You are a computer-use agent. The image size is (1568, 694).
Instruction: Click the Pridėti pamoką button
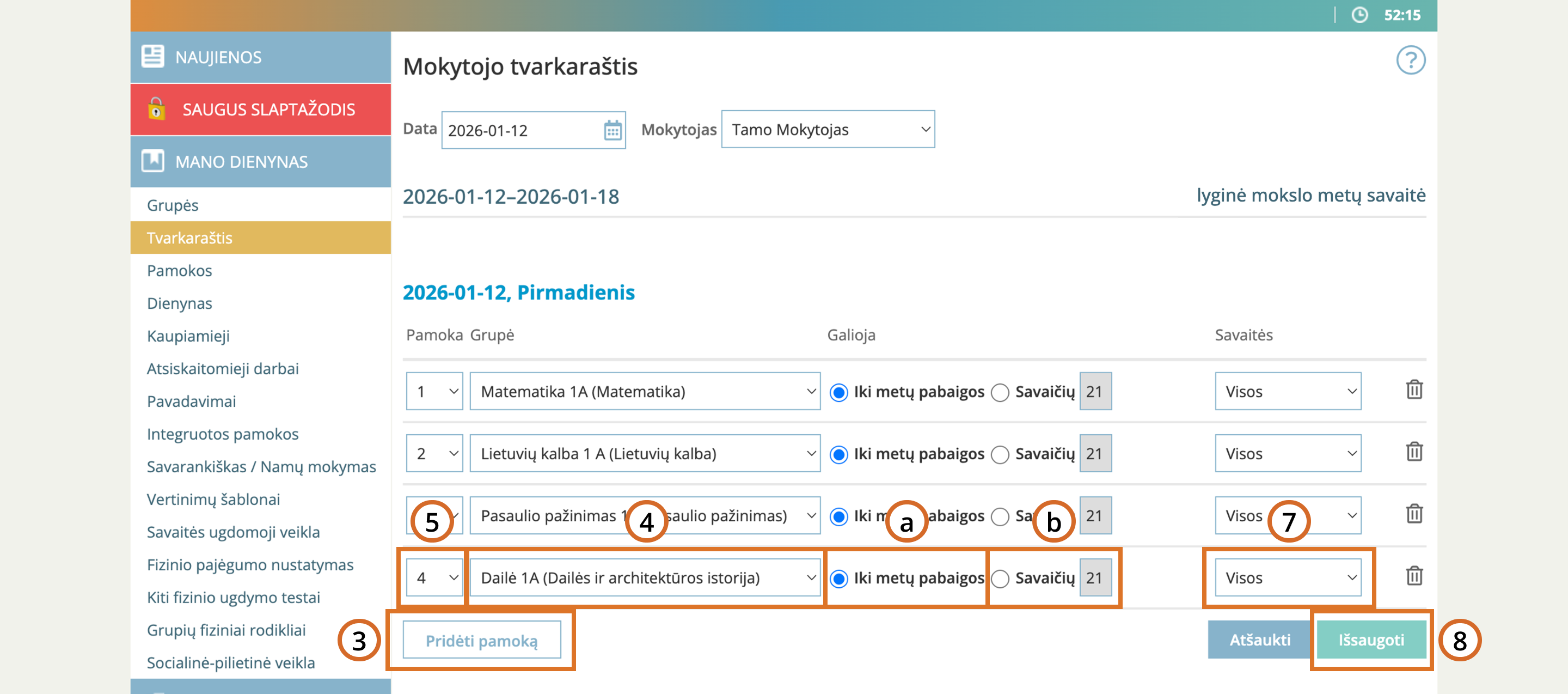(x=481, y=641)
